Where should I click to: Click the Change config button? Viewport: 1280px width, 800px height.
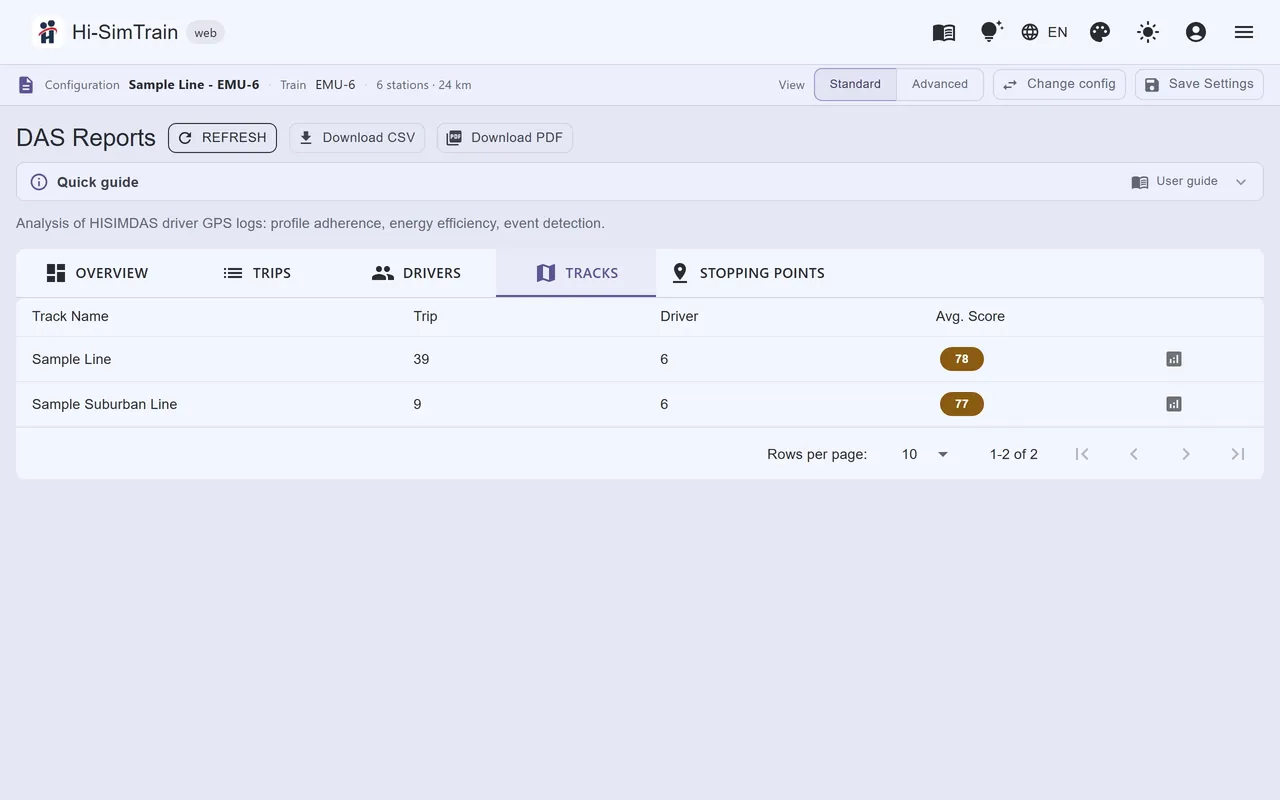click(1059, 84)
